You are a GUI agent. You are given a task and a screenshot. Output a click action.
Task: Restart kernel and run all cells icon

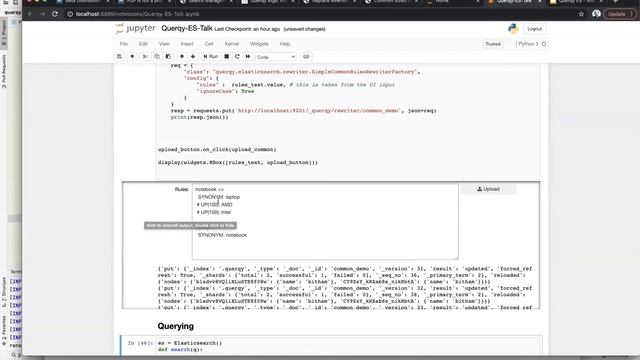(248, 57)
